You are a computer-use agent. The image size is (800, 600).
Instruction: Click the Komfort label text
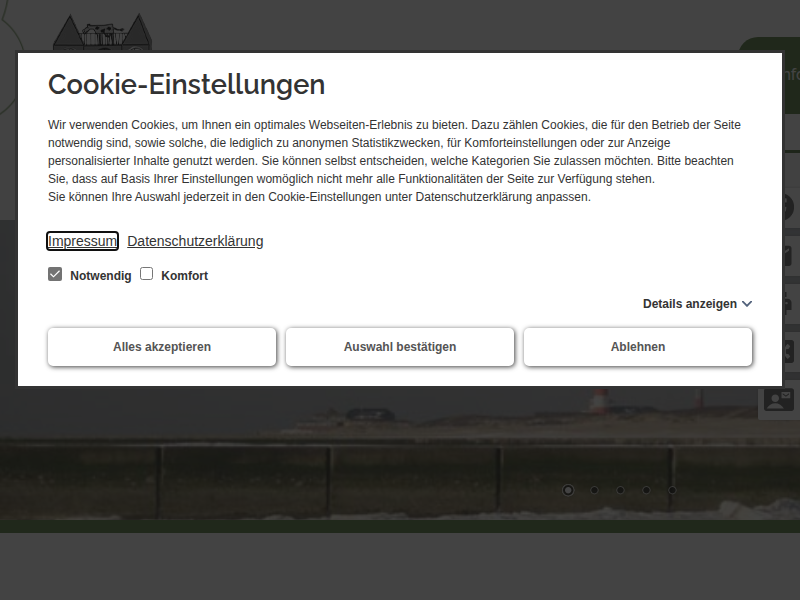[x=184, y=276]
